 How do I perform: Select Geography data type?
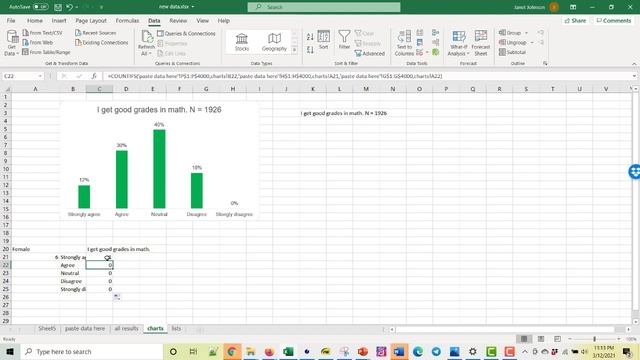point(274,42)
